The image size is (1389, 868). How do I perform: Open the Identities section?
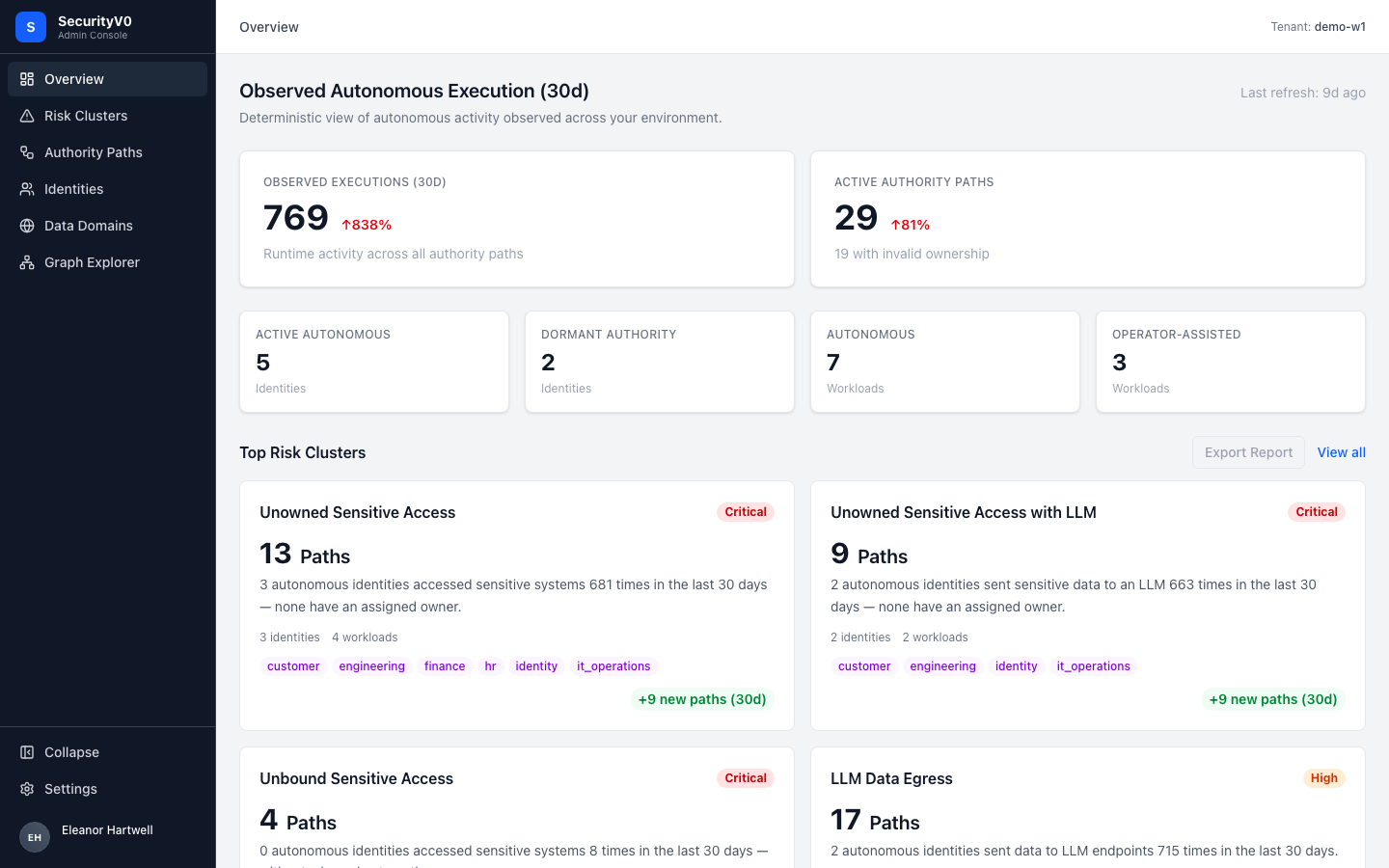pos(107,189)
